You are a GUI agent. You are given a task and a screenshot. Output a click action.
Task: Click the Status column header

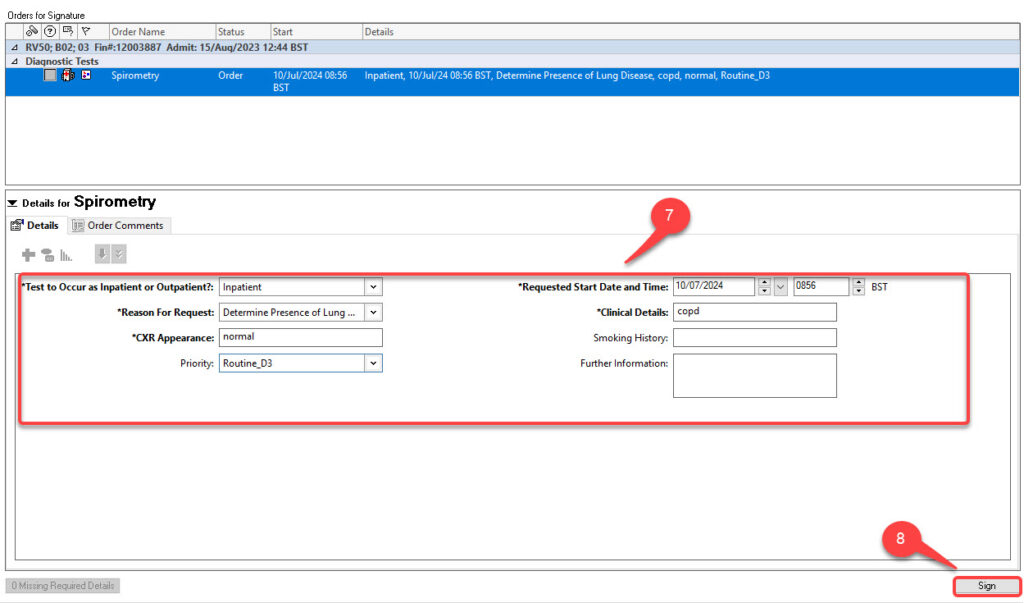pos(242,31)
